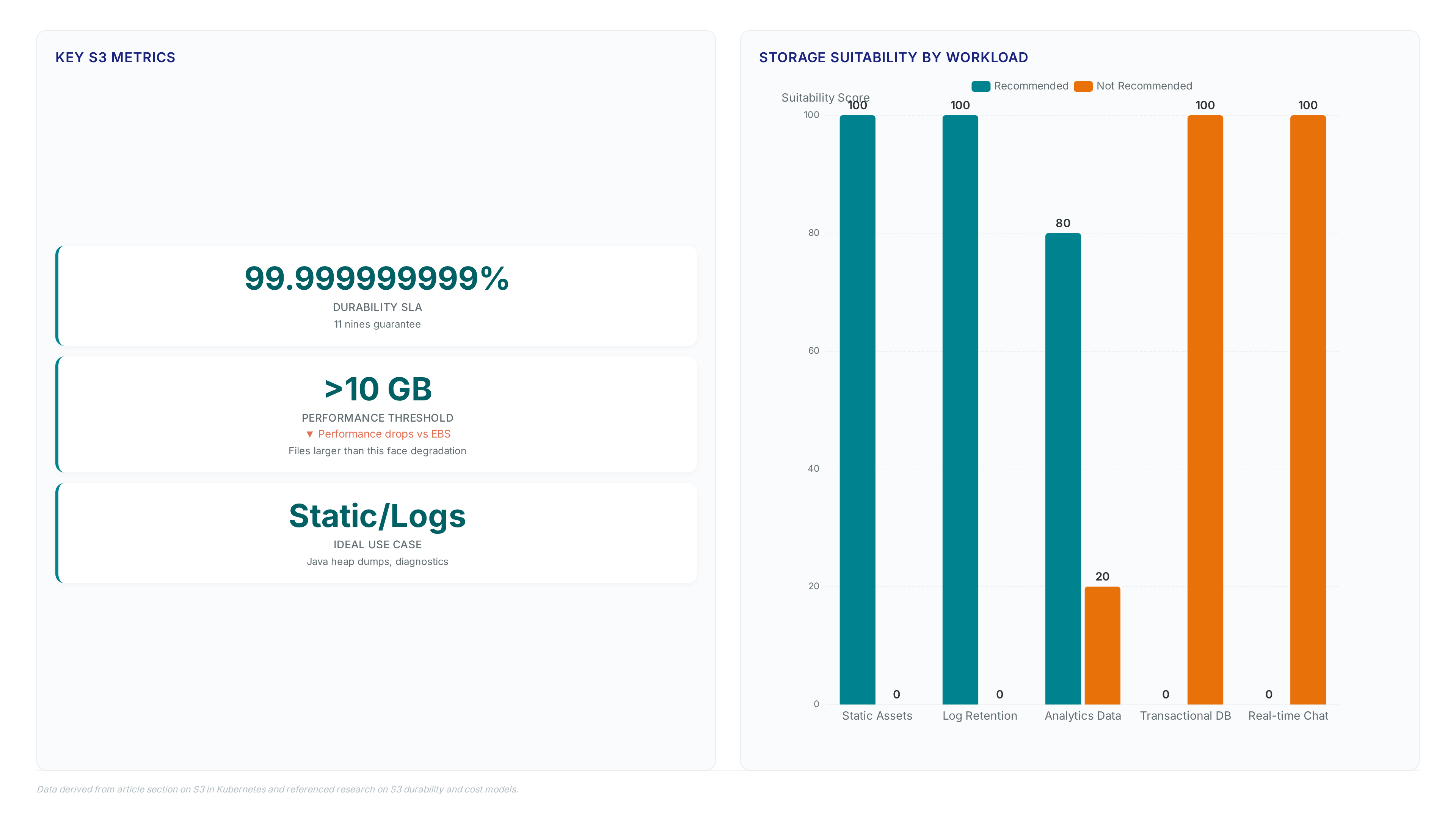
Task: Click the PERFORMANCE THRESHOLD label
Action: 377,418
